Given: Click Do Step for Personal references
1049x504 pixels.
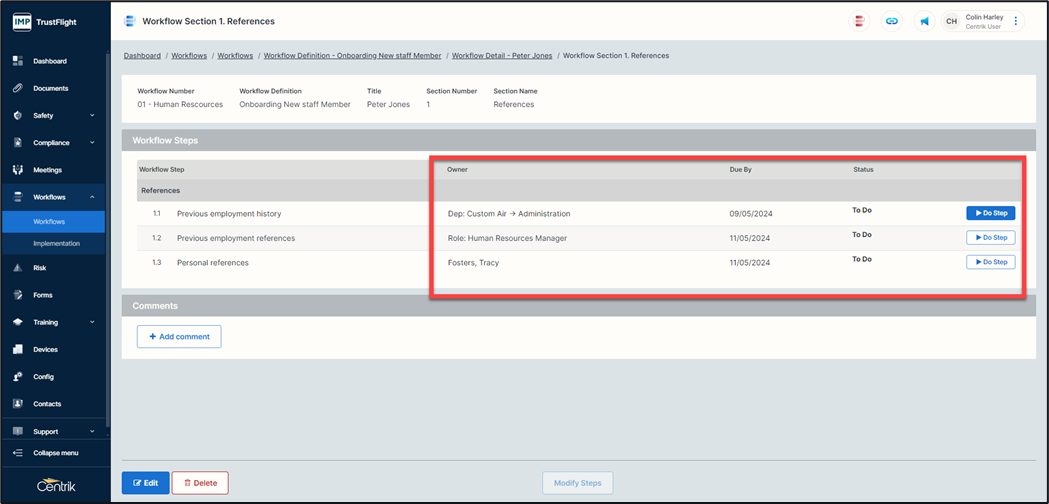Looking at the screenshot, I should point(990,262).
